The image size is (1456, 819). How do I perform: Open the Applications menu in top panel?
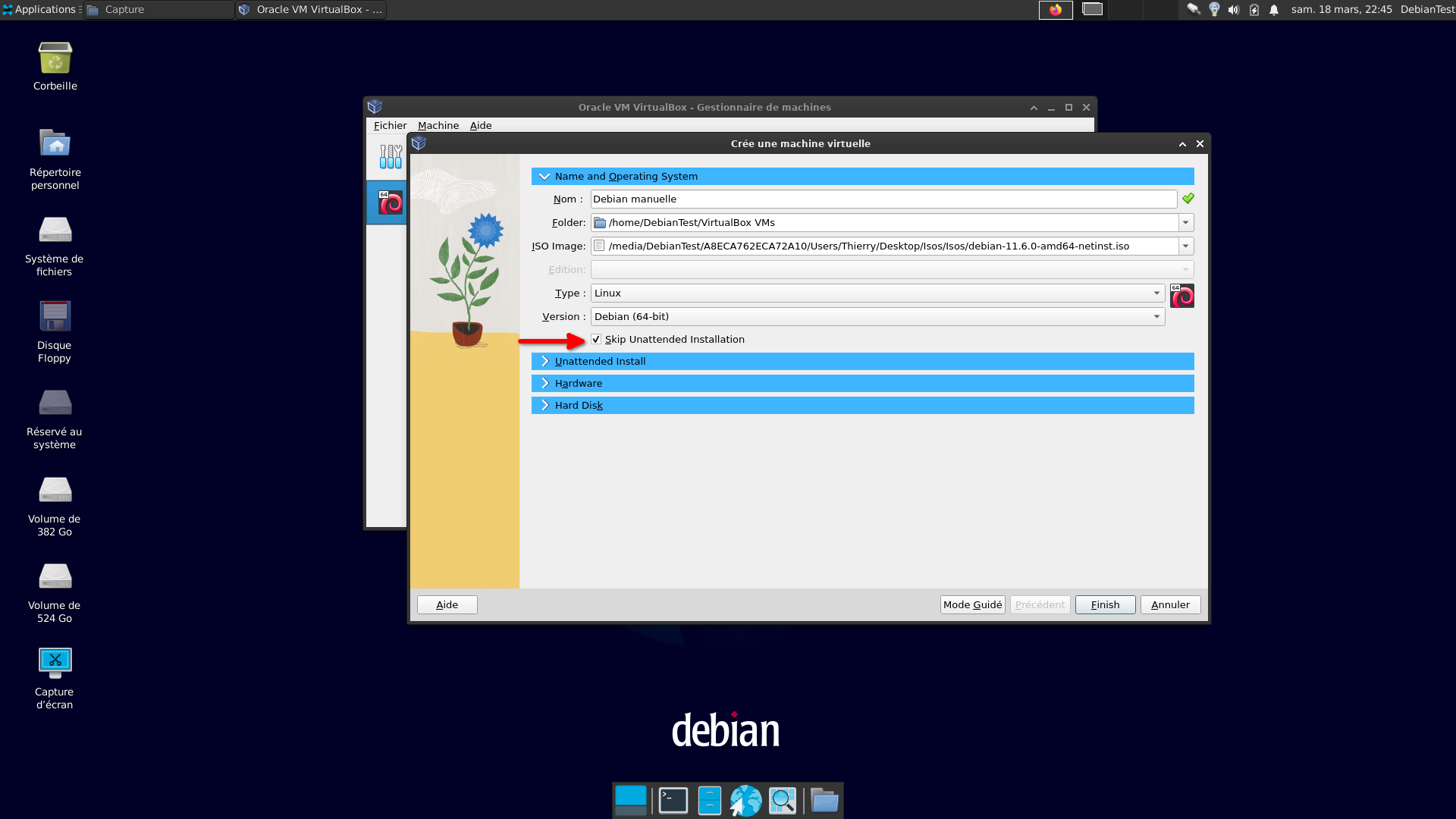tap(42, 10)
